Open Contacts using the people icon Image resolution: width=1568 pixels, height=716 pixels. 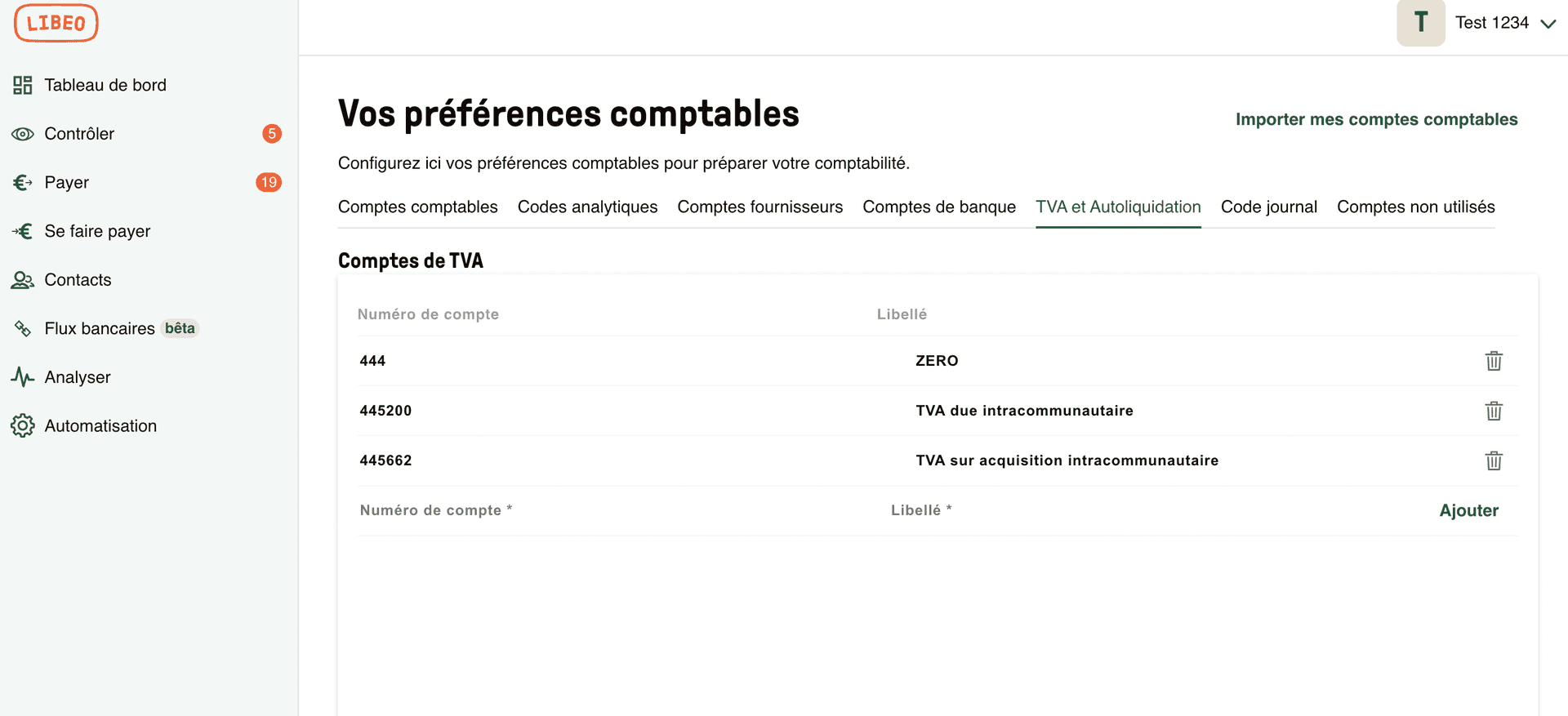pyautogui.click(x=23, y=279)
